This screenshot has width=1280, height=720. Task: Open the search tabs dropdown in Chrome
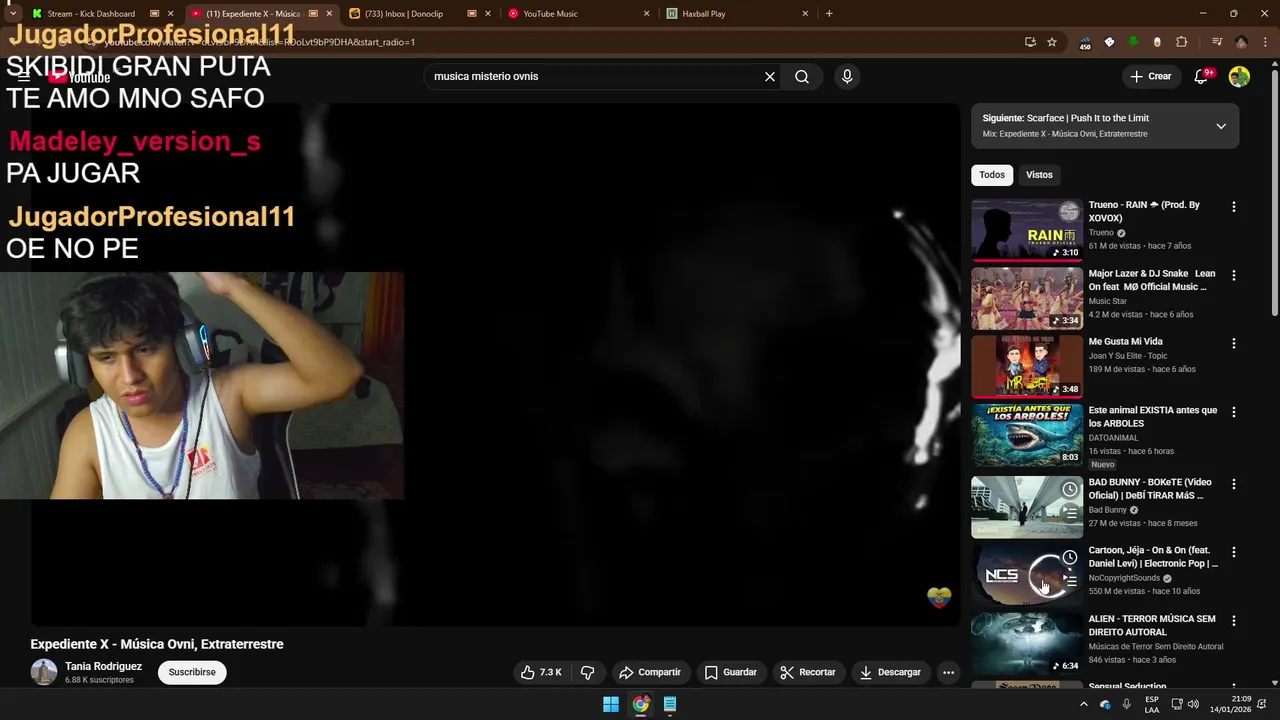(x=12, y=14)
